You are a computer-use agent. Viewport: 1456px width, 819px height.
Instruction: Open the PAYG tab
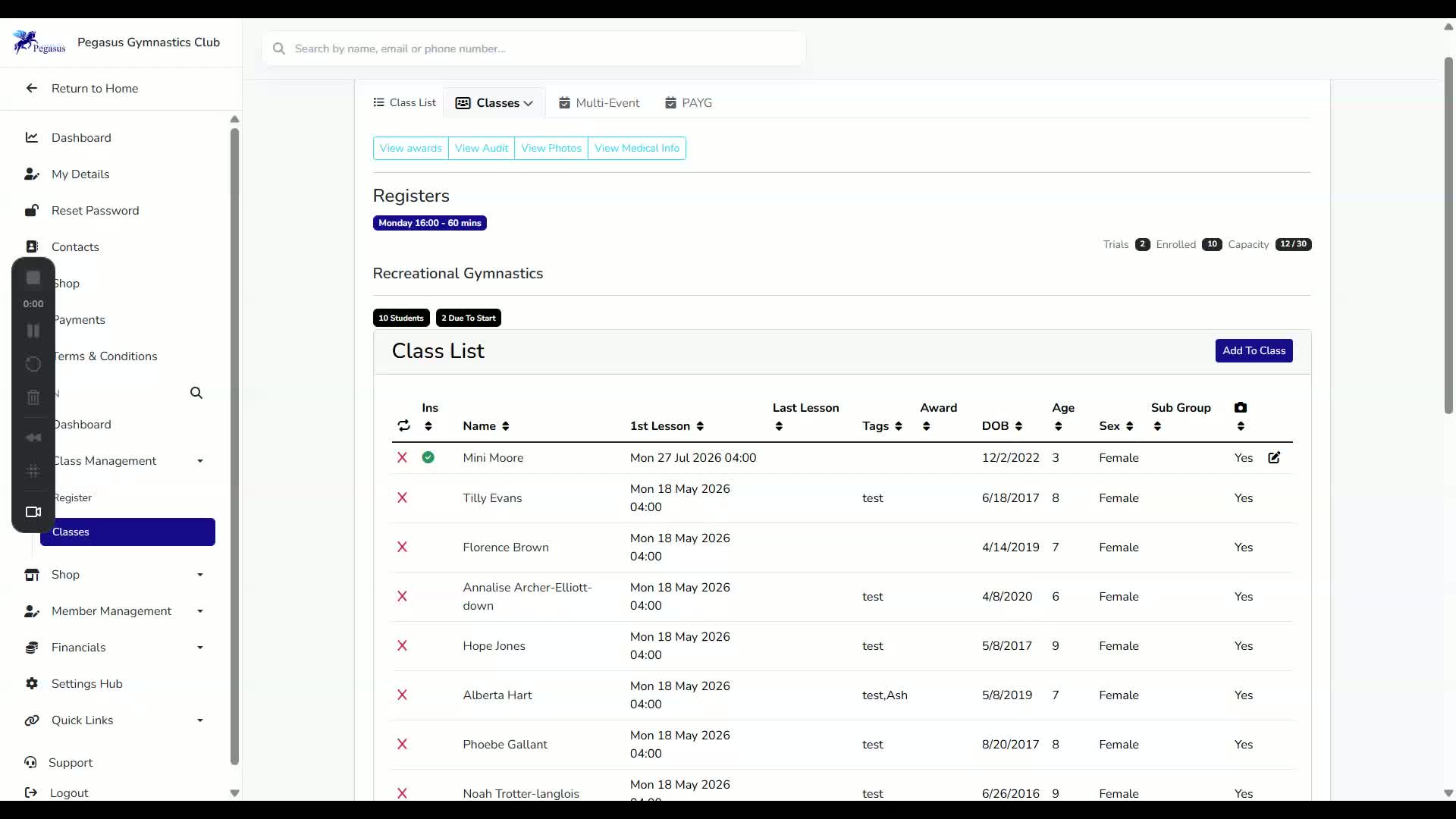[689, 102]
